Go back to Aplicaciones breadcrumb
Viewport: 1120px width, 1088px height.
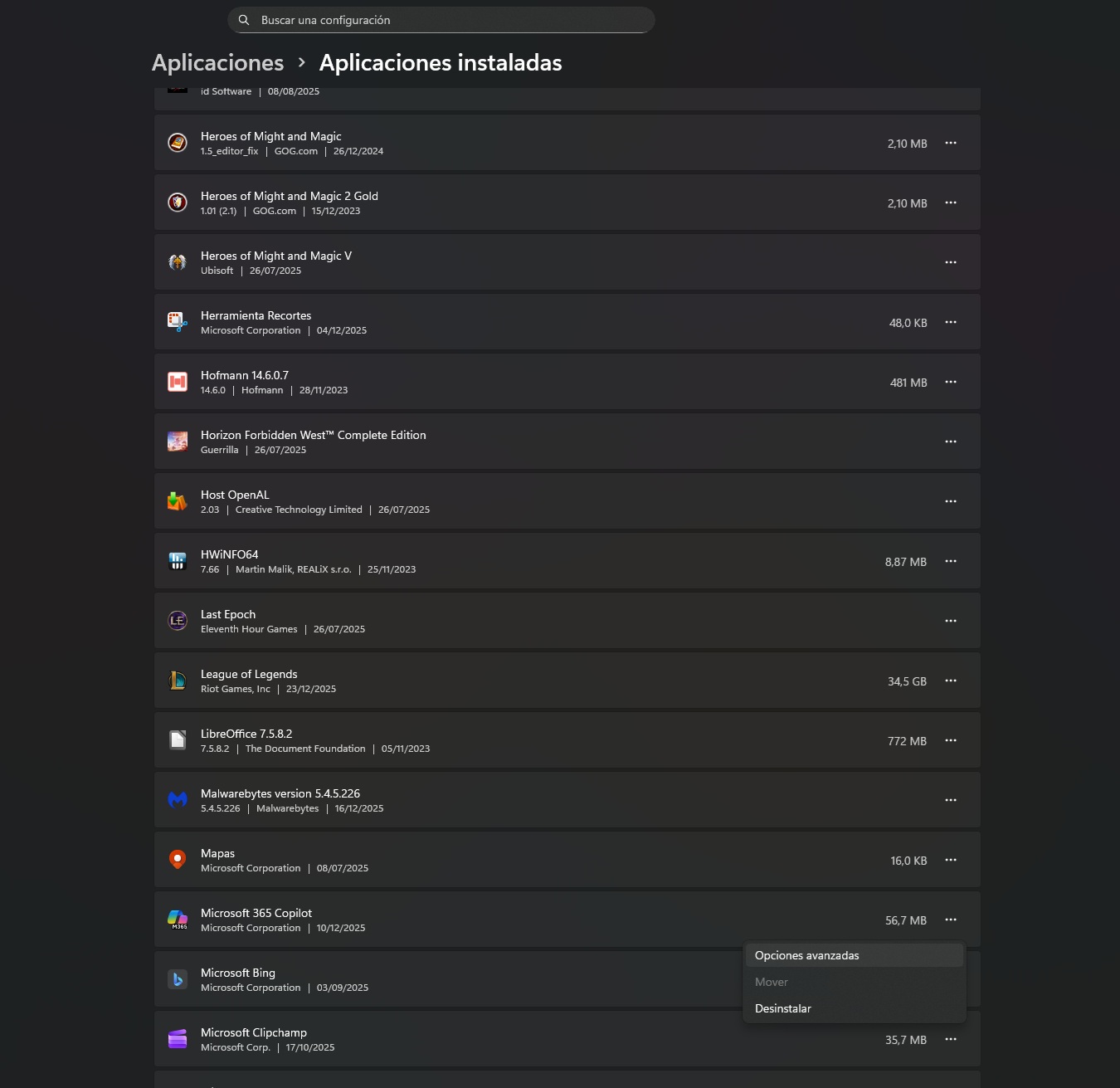(217, 63)
